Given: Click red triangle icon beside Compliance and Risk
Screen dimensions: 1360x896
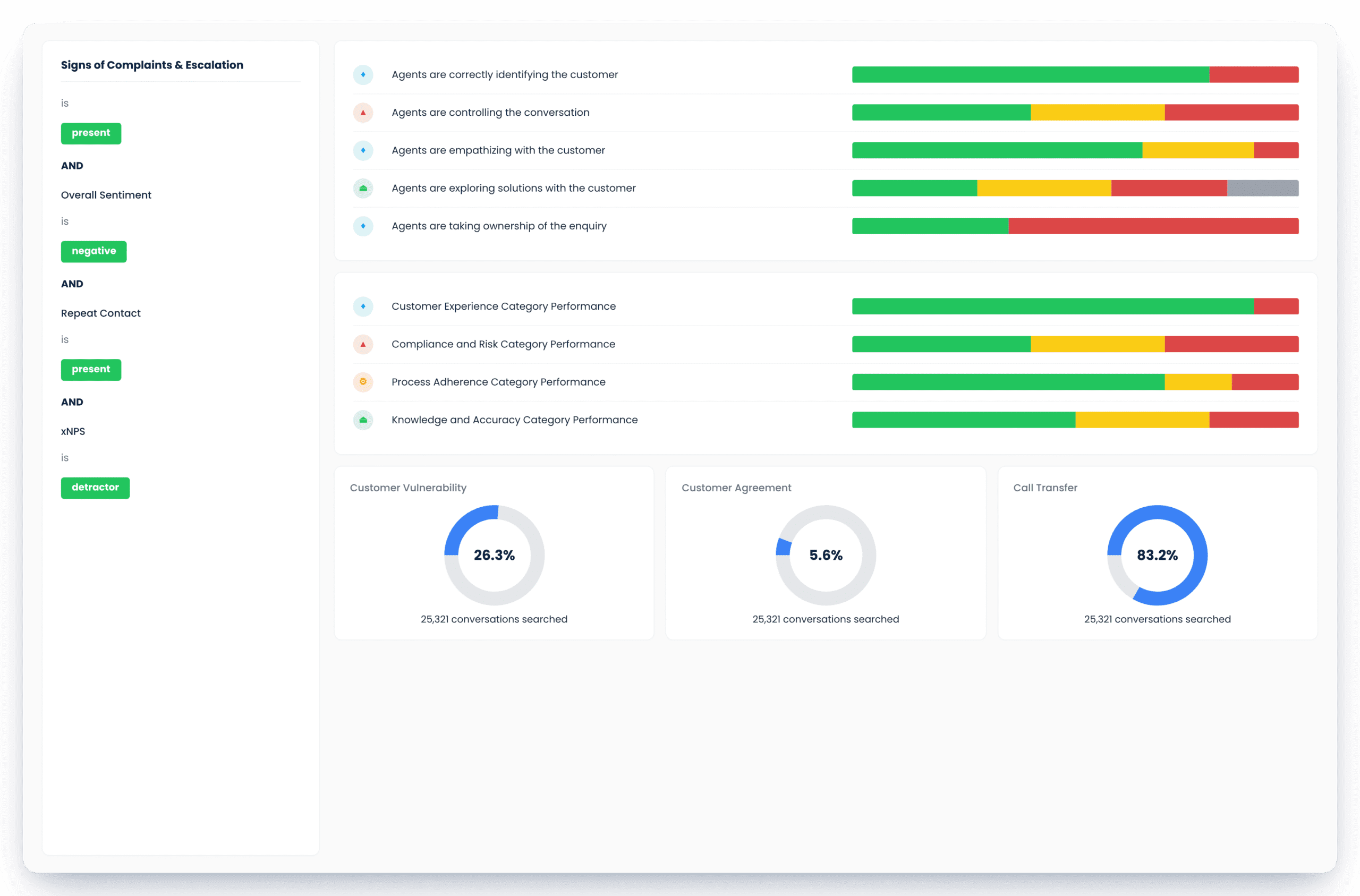Looking at the screenshot, I should click(363, 344).
